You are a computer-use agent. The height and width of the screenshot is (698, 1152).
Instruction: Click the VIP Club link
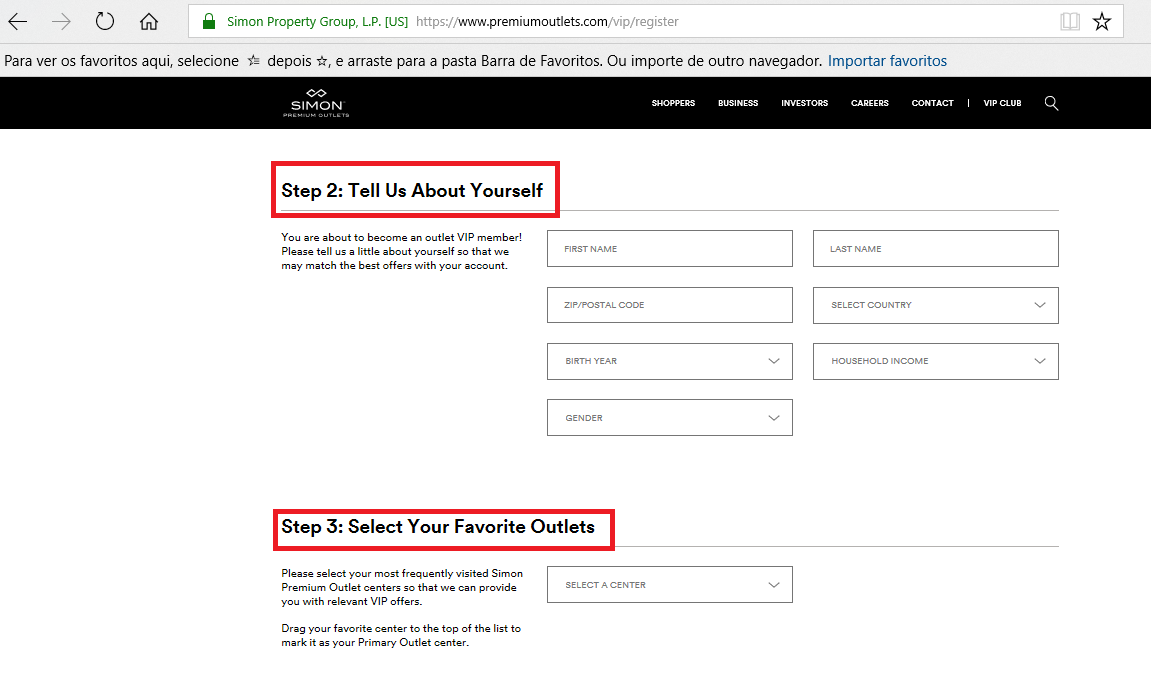tap(1002, 103)
